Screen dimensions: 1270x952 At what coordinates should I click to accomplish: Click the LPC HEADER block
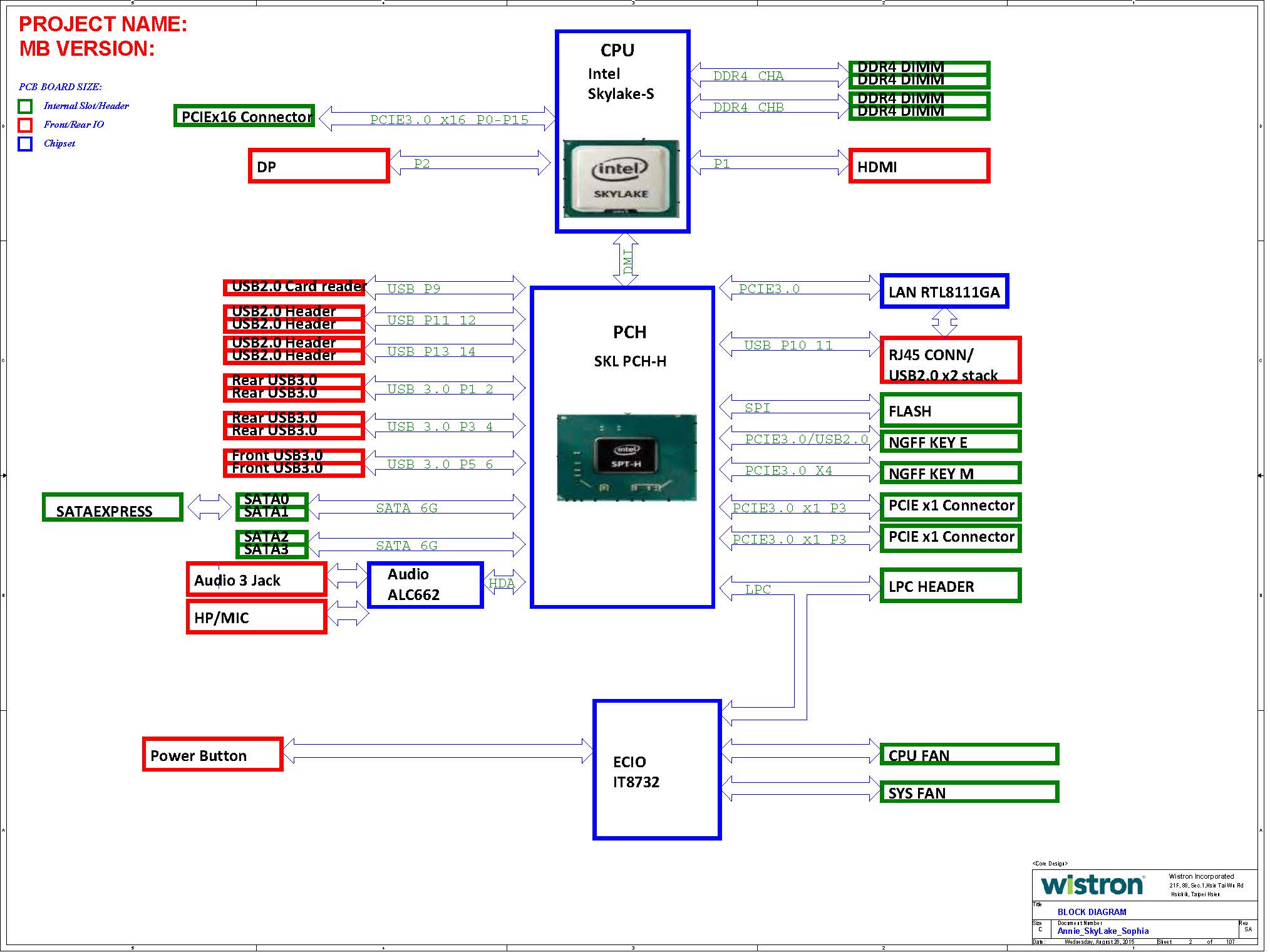[950, 586]
